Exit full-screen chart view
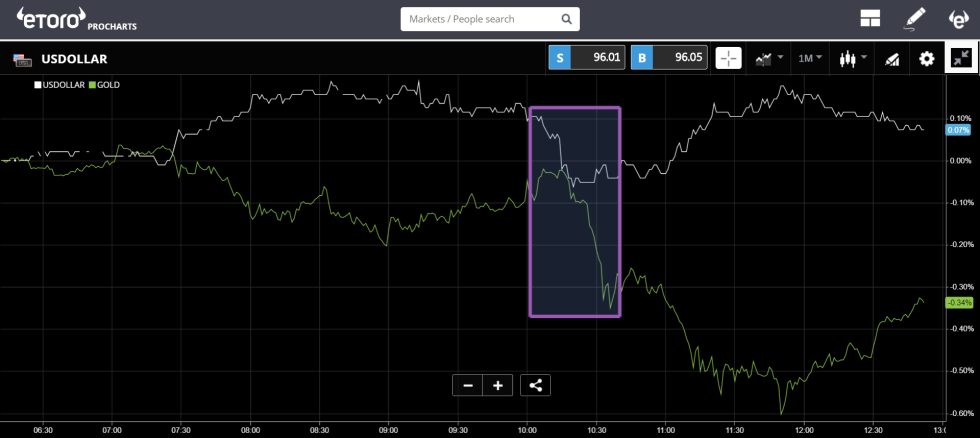This screenshot has width=980, height=438. 961,58
